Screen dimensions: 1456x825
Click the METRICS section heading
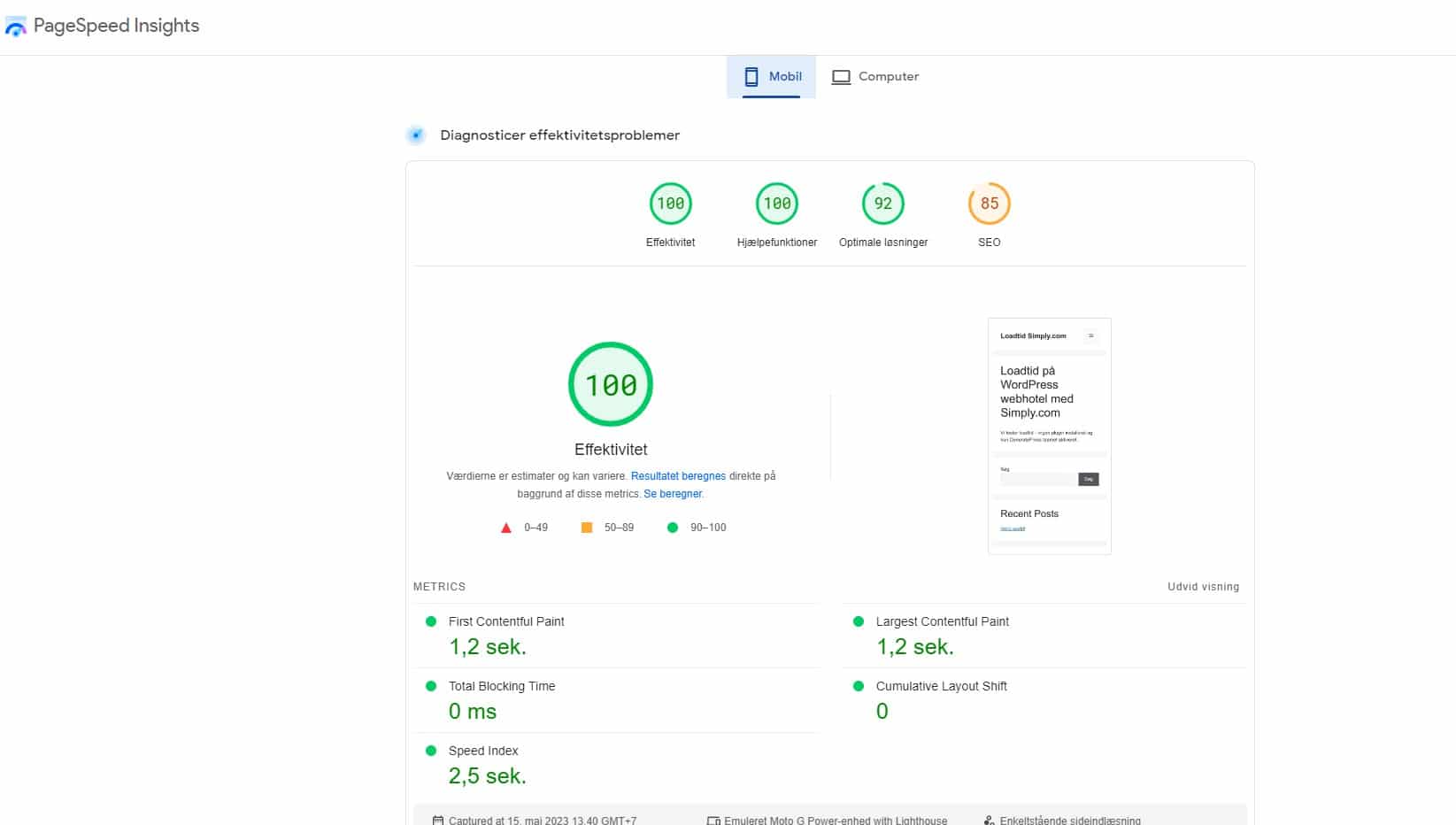[x=439, y=587]
